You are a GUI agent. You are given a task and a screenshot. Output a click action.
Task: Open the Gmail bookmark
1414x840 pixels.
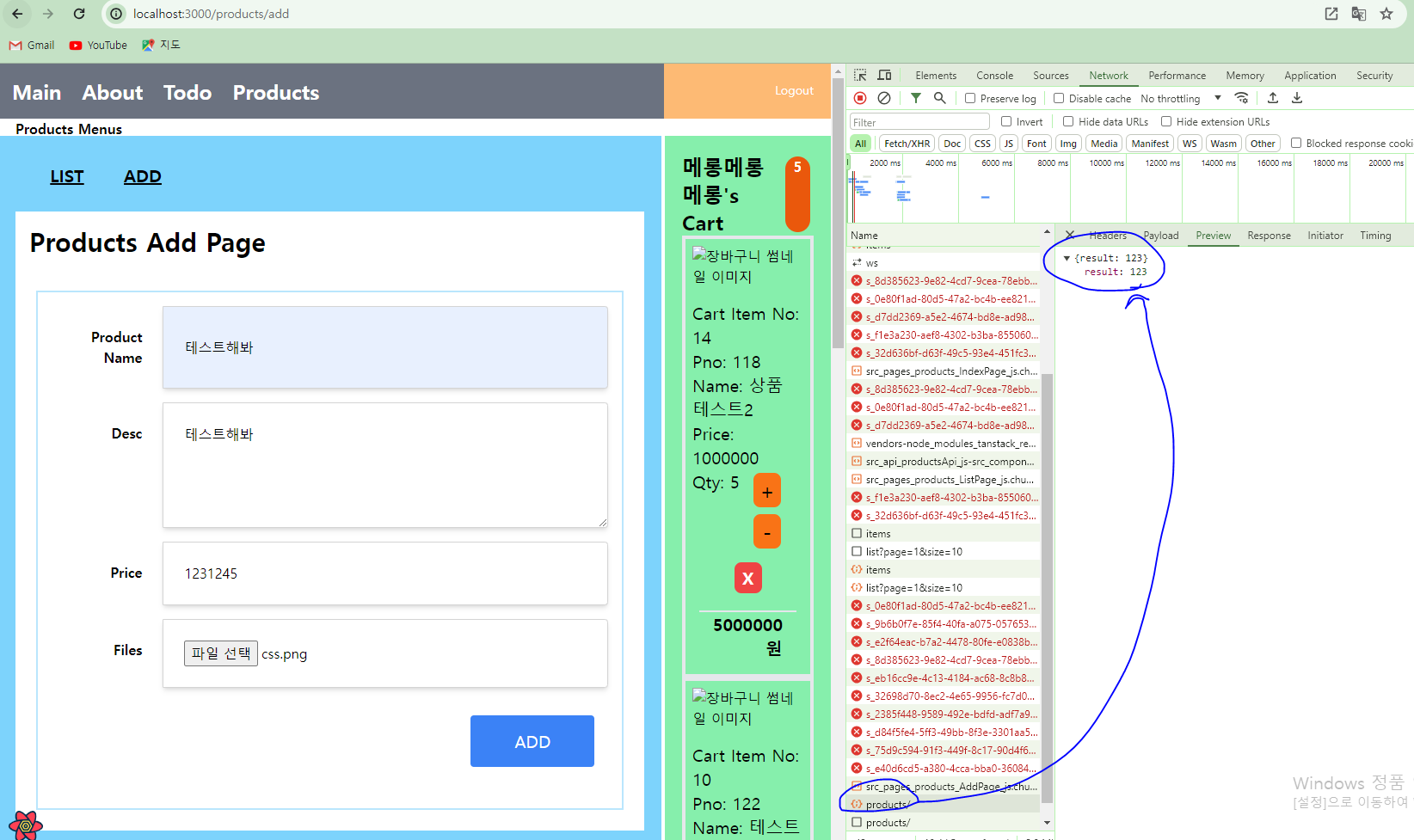click(x=32, y=46)
